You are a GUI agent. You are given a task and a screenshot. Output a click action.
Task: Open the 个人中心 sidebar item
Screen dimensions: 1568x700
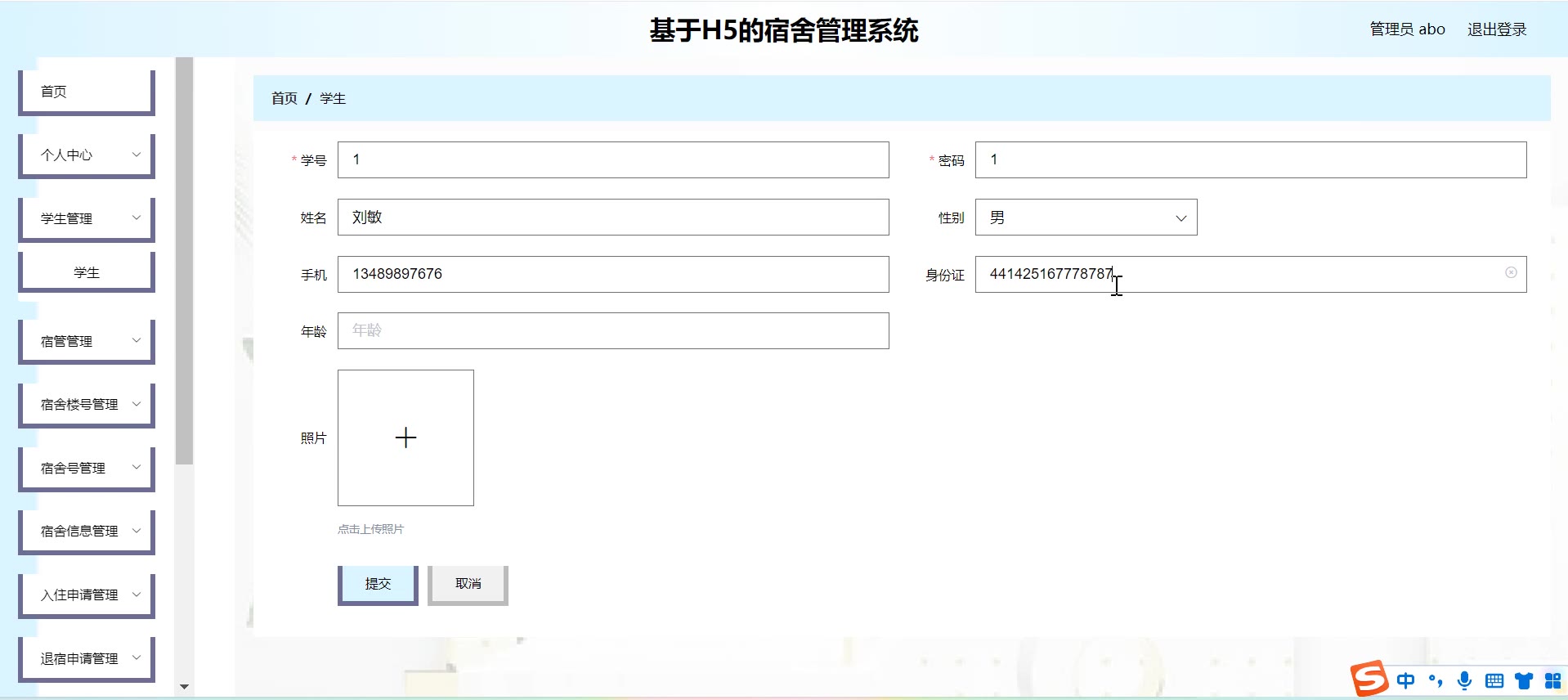pos(87,155)
